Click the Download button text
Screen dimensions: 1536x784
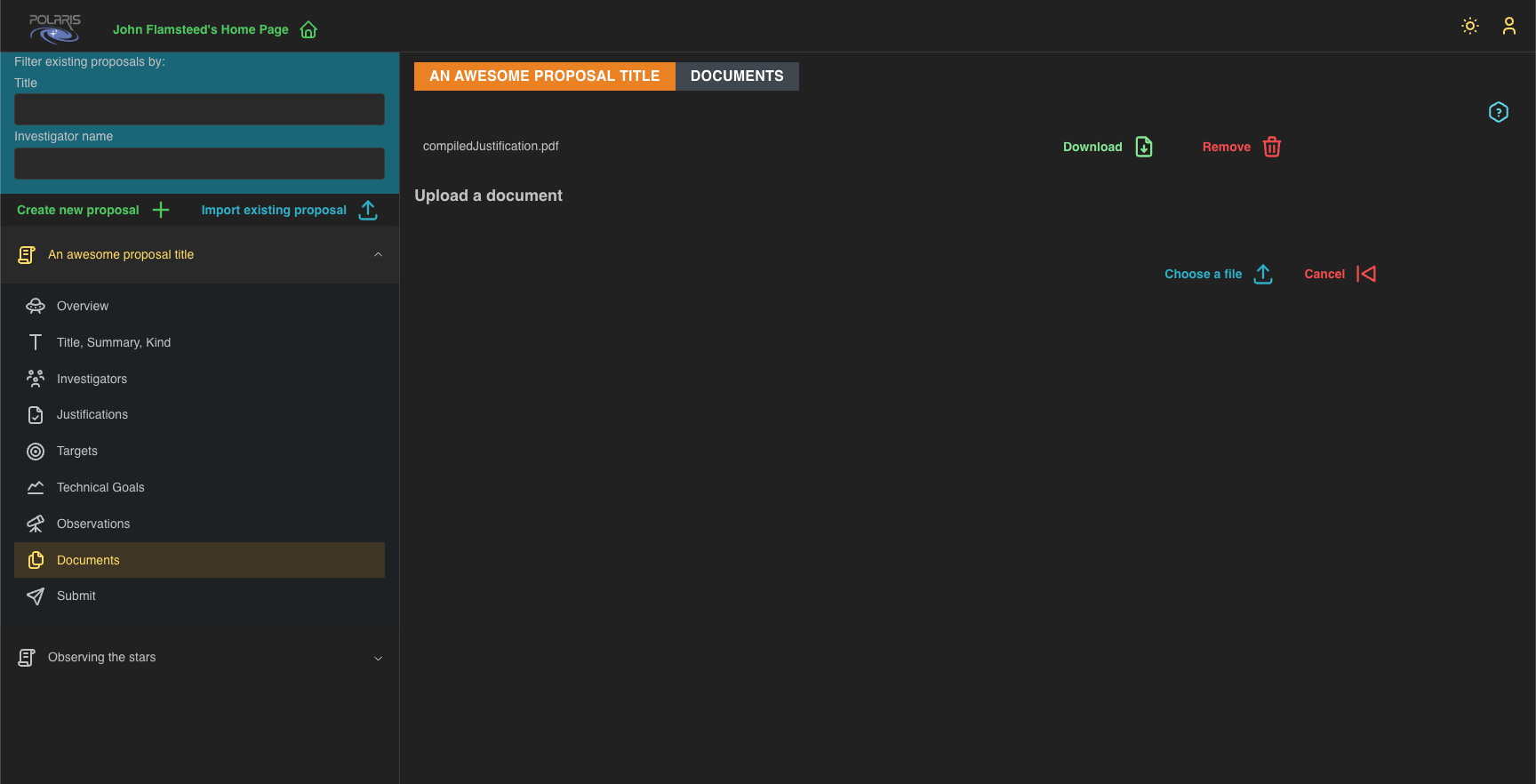click(1092, 147)
